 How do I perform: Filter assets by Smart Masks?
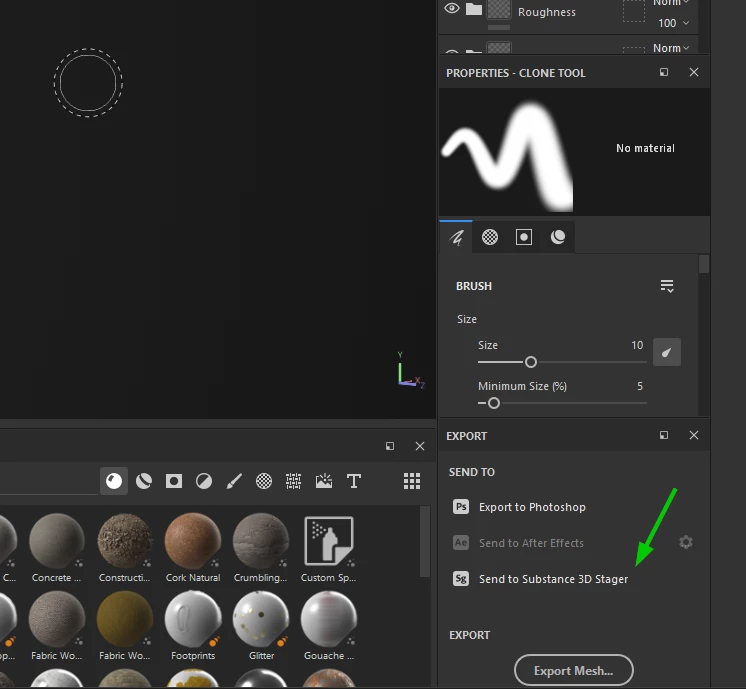click(x=174, y=481)
